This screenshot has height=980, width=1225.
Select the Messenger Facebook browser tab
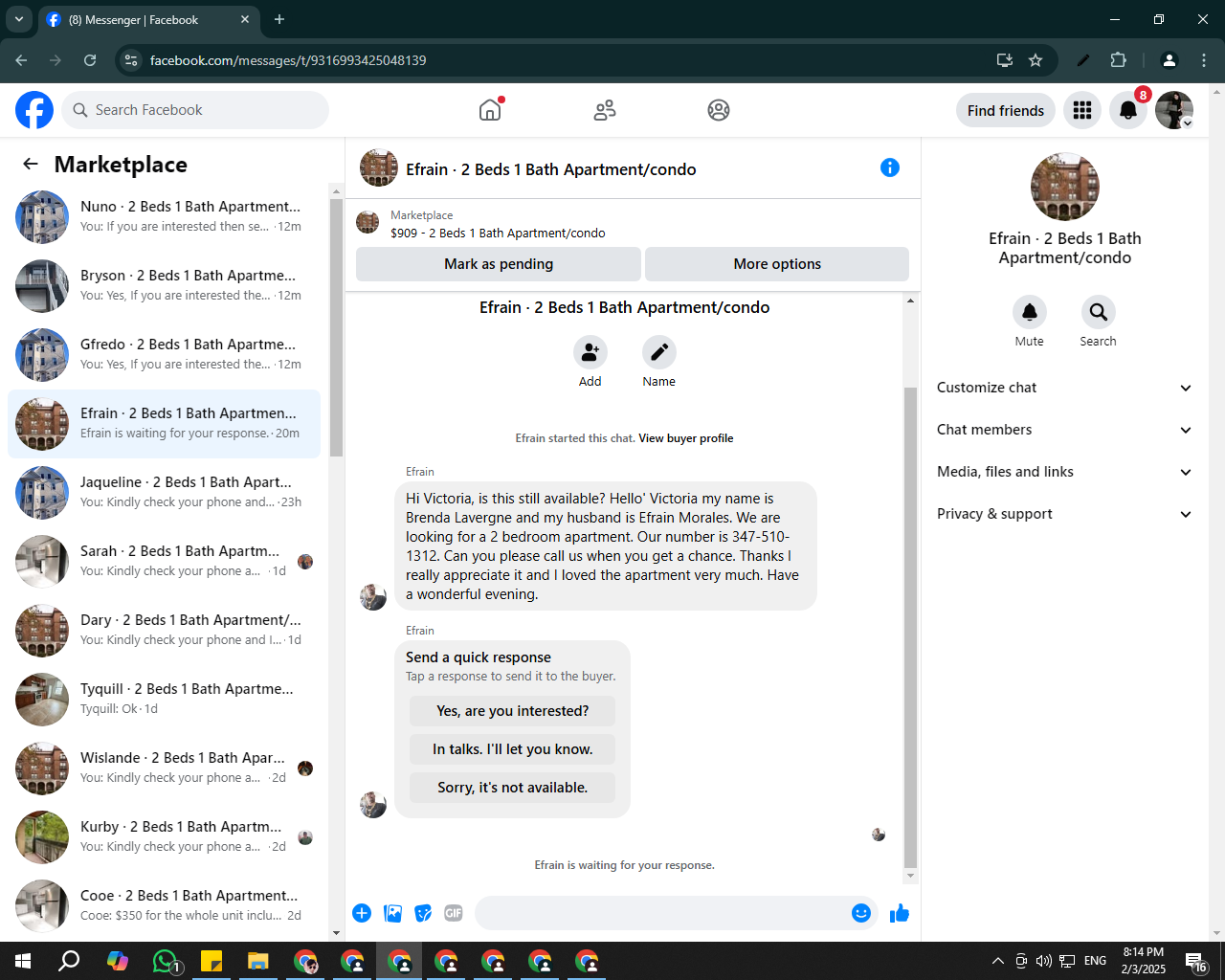tap(148, 19)
